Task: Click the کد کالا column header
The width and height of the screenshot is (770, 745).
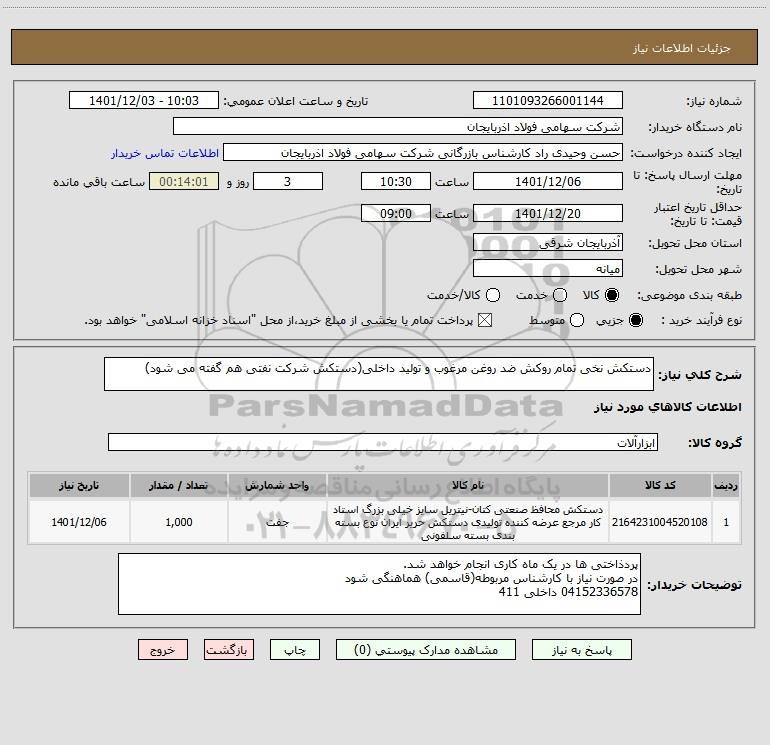Action: 660,485
